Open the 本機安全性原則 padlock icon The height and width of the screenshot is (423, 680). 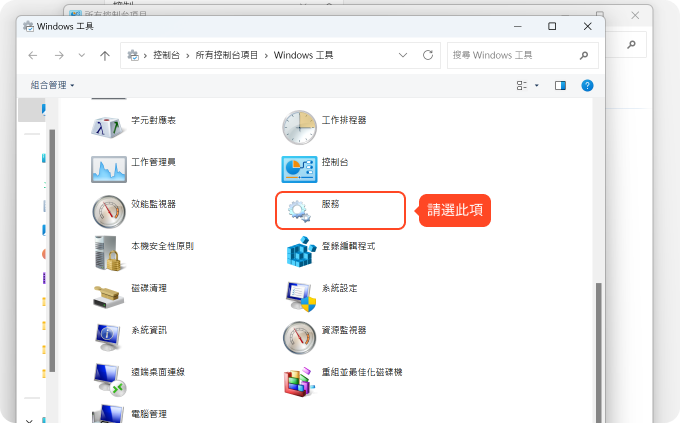[x=108, y=253]
